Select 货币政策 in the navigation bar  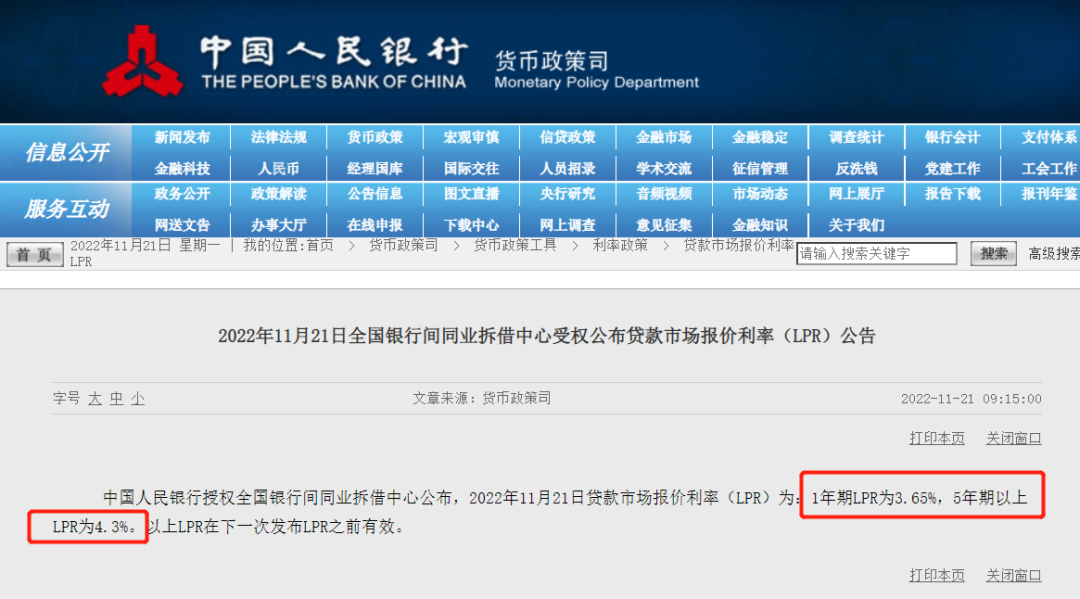[x=375, y=138]
